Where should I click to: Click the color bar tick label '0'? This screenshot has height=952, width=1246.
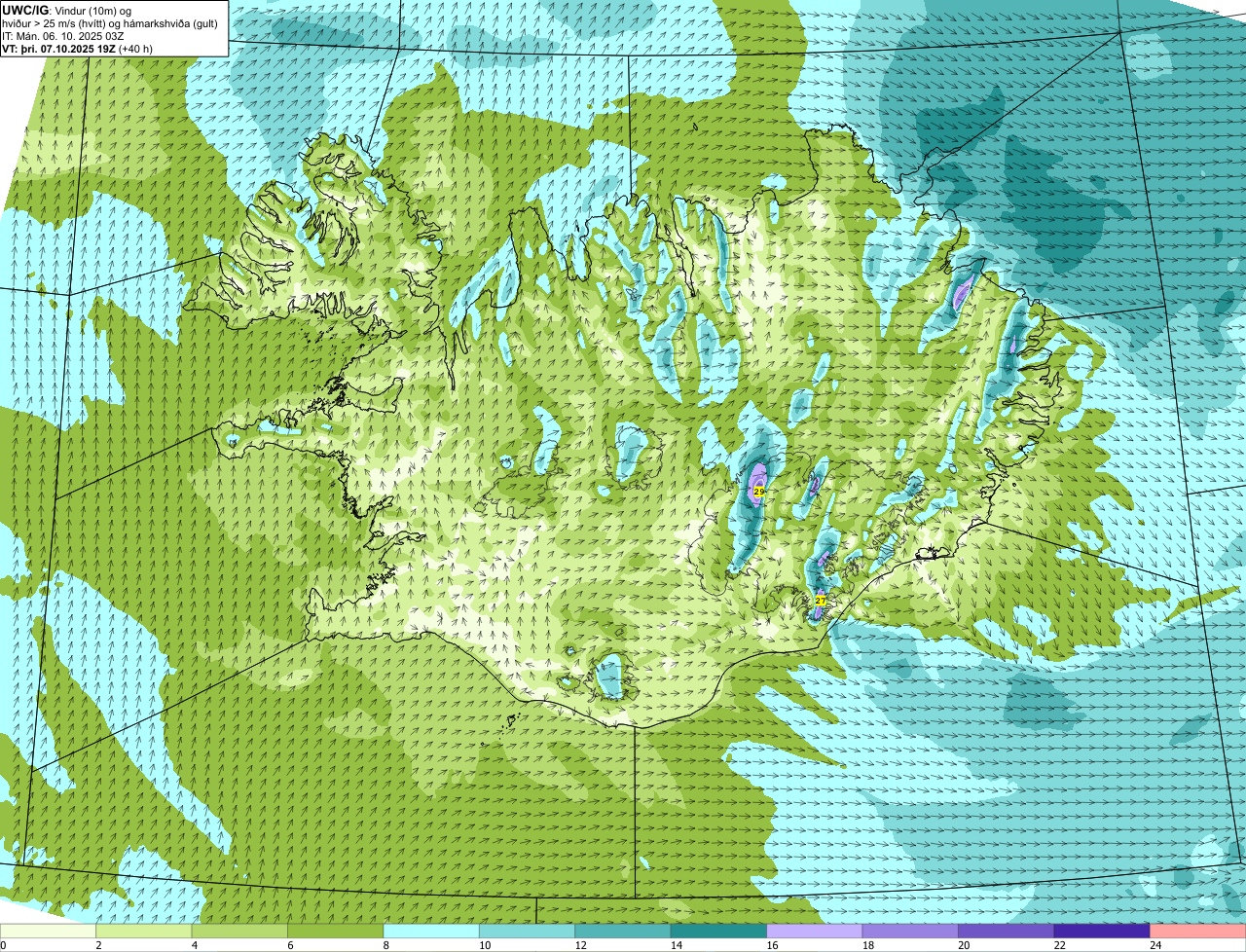click(3, 945)
